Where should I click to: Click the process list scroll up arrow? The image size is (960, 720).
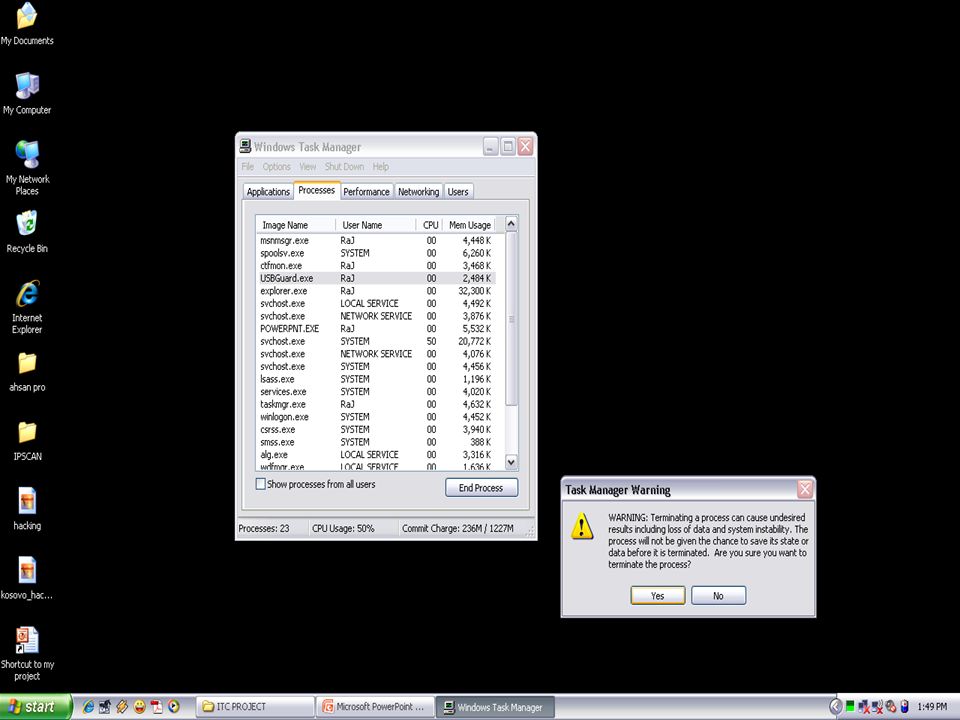[511, 223]
